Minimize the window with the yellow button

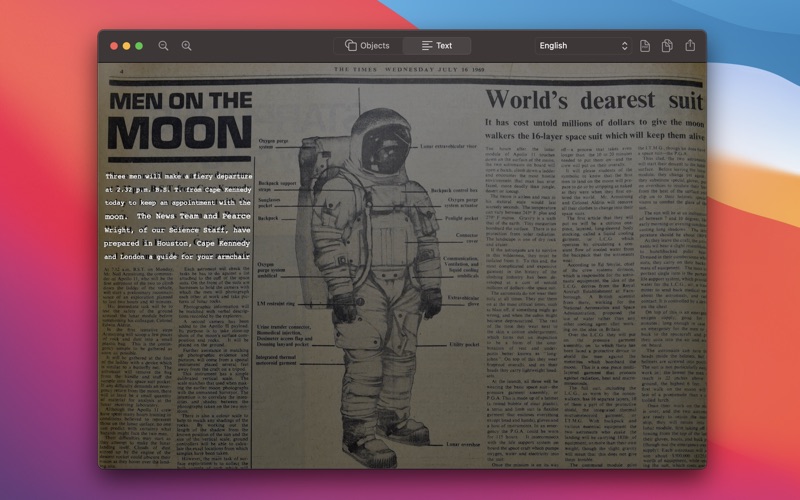127,46
